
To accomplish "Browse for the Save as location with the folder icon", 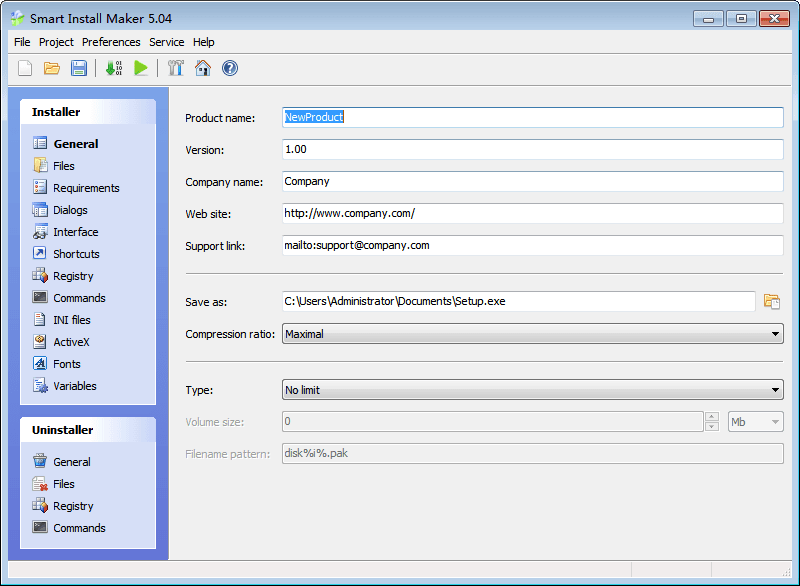I will click(771, 301).
